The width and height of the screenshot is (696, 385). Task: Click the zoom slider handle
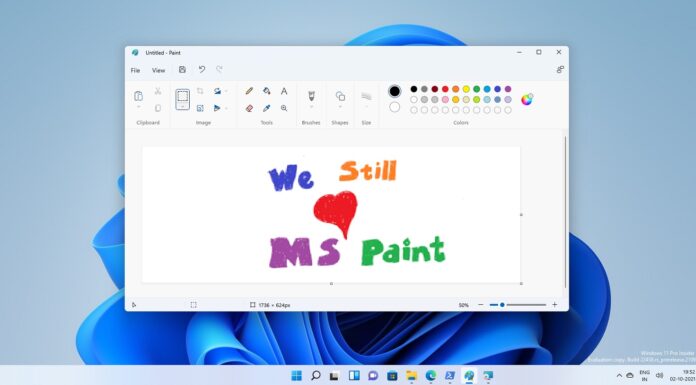[x=502, y=305]
